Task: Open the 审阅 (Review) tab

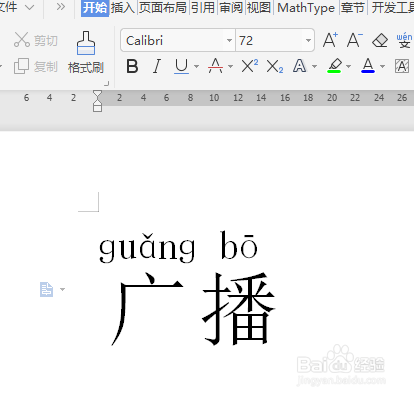Action: pos(231,8)
